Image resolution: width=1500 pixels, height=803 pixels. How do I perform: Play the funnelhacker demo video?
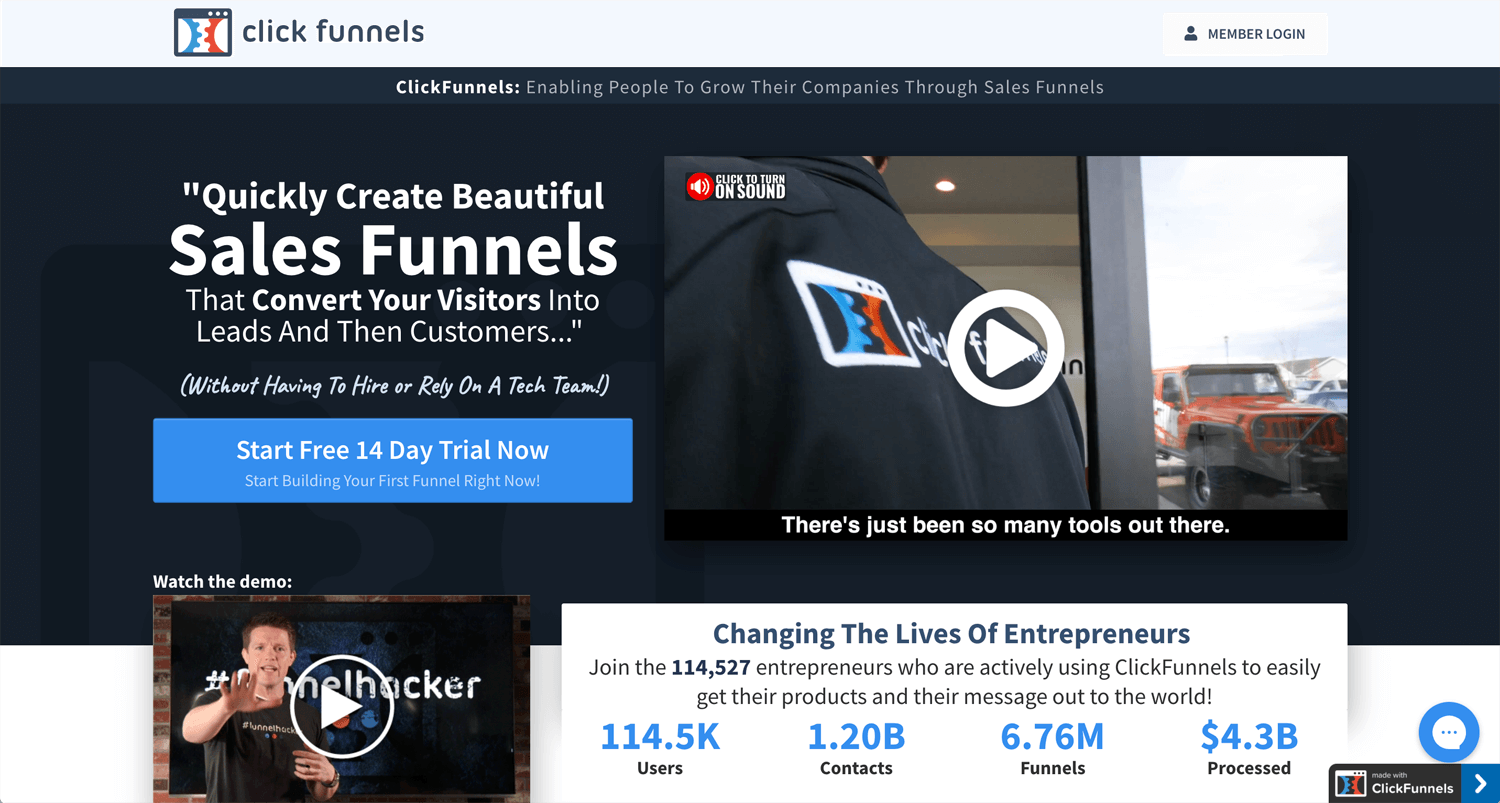(x=341, y=706)
